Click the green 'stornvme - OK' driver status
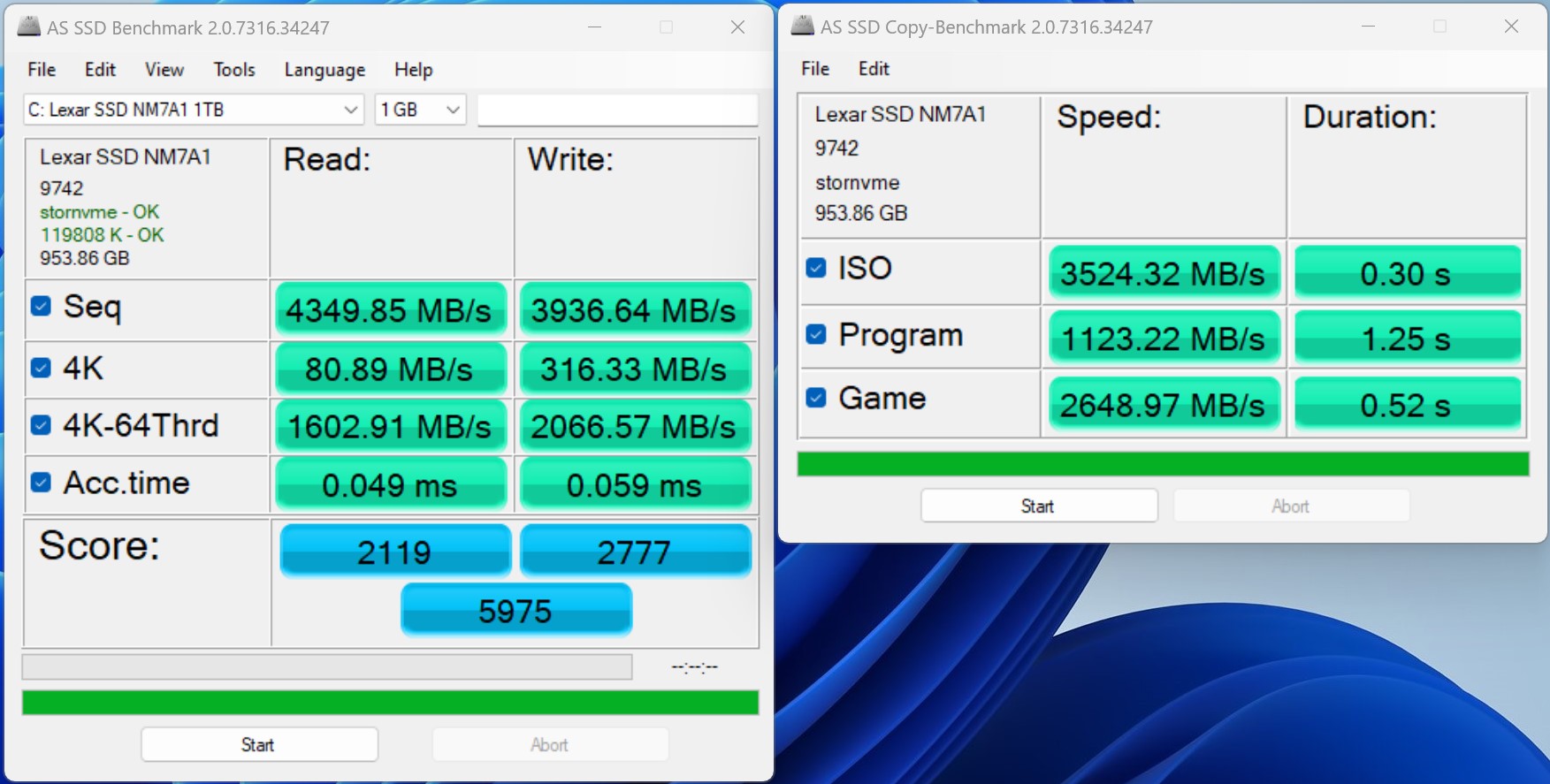Image resolution: width=1550 pixels, height=784 pixels. 99,212
